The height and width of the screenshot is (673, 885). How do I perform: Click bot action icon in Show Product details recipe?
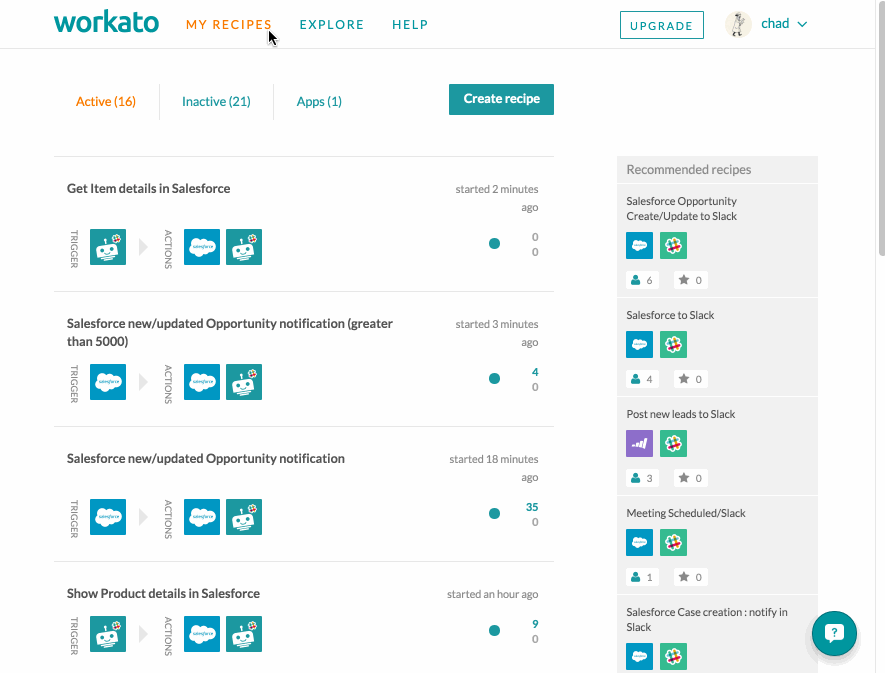pos(244,634)
